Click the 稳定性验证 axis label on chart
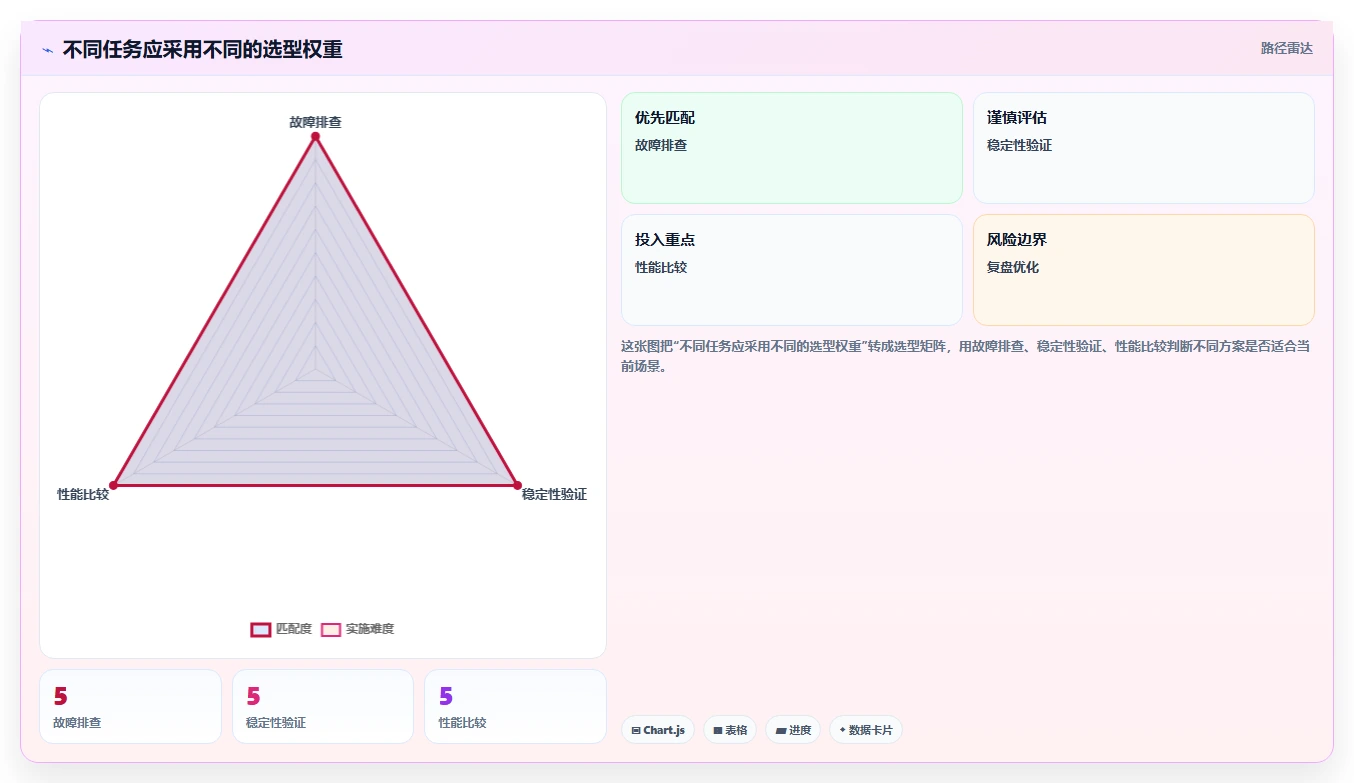The width and height of the screenshot is (1354, 783). (554, 494)
